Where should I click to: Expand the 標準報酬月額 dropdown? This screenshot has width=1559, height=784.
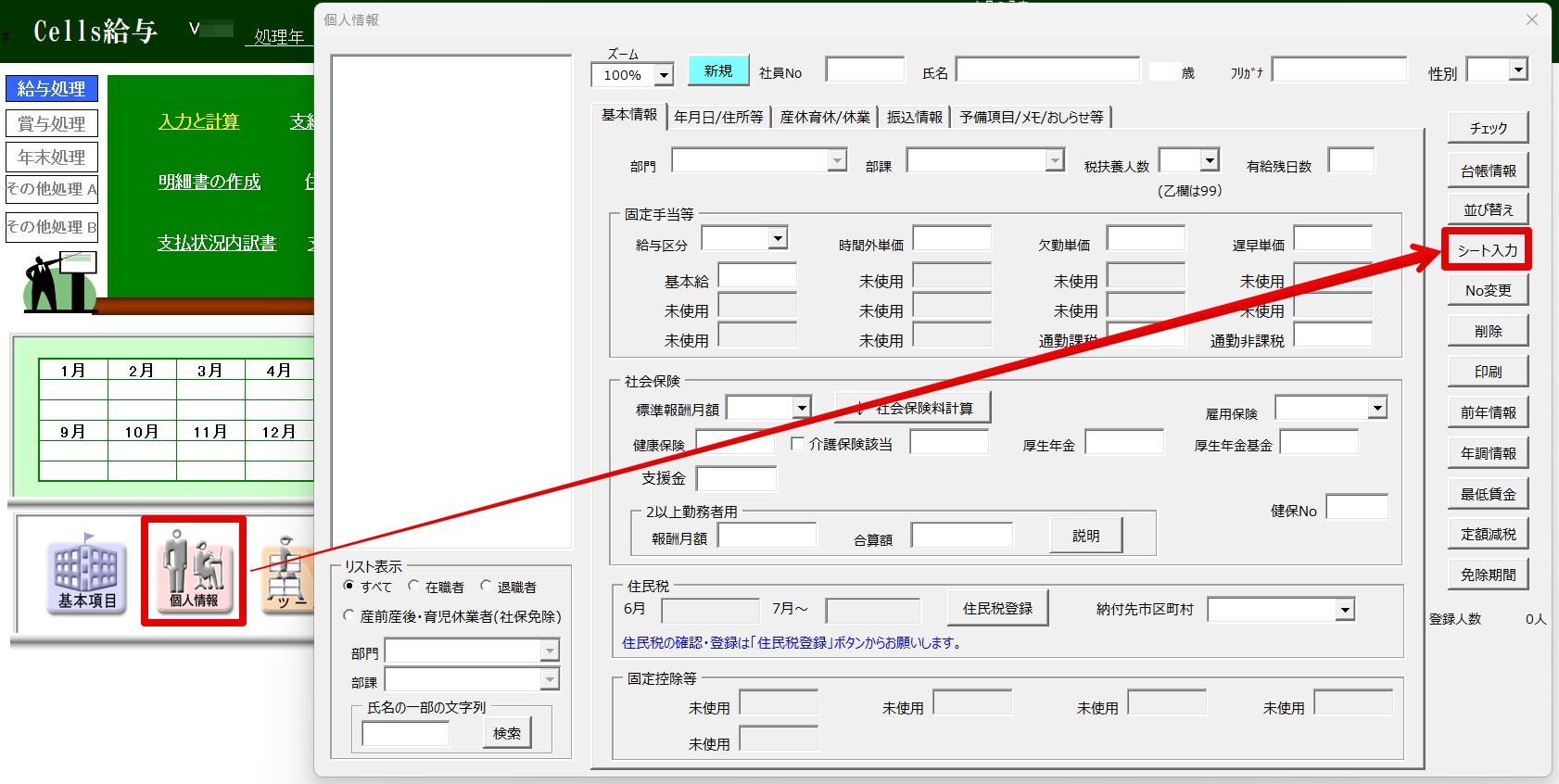pos(802,408)
